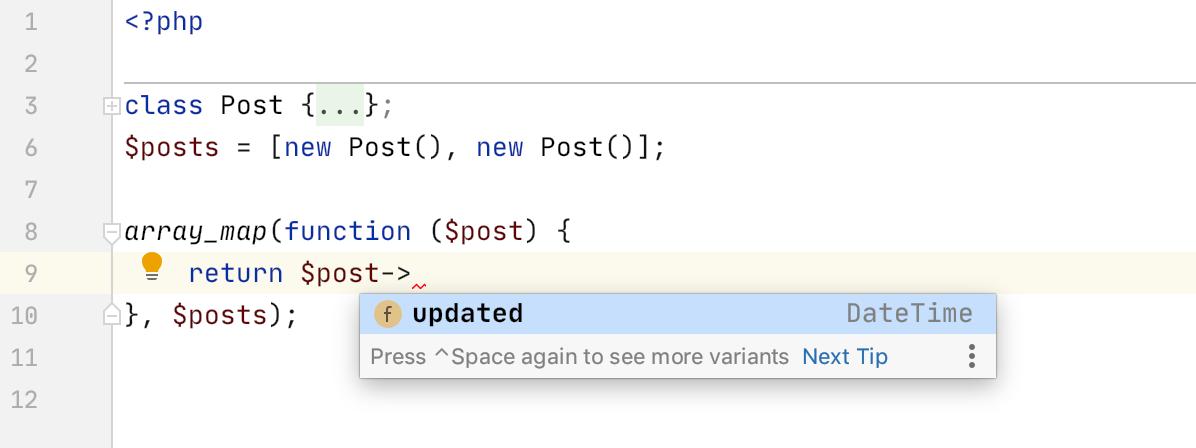Click the return keyword on line 9
The width and height of the screenshot is (1196, 448).
(236, 273)
